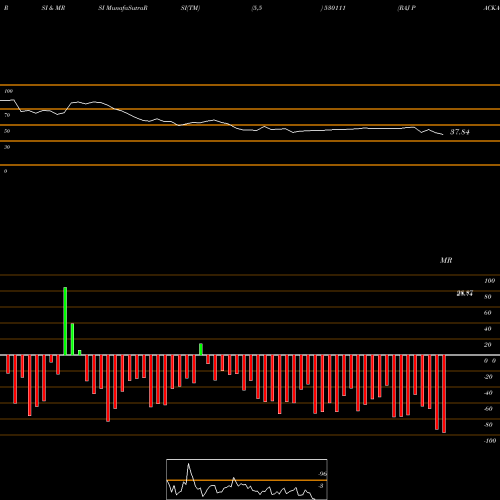This screenshot has width=500, height=500.
Task: Click the -60 label on the MR axis
Action: click(x=488, y=409)
